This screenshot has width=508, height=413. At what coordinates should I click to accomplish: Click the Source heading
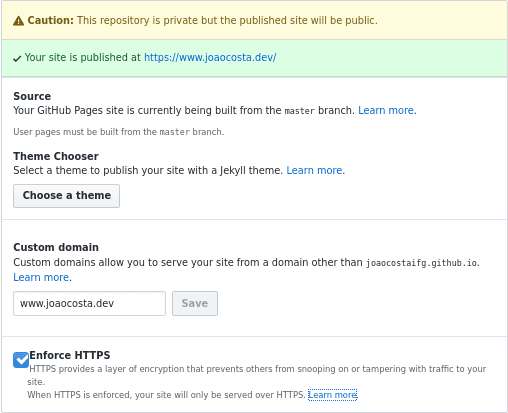pos(32,96)
